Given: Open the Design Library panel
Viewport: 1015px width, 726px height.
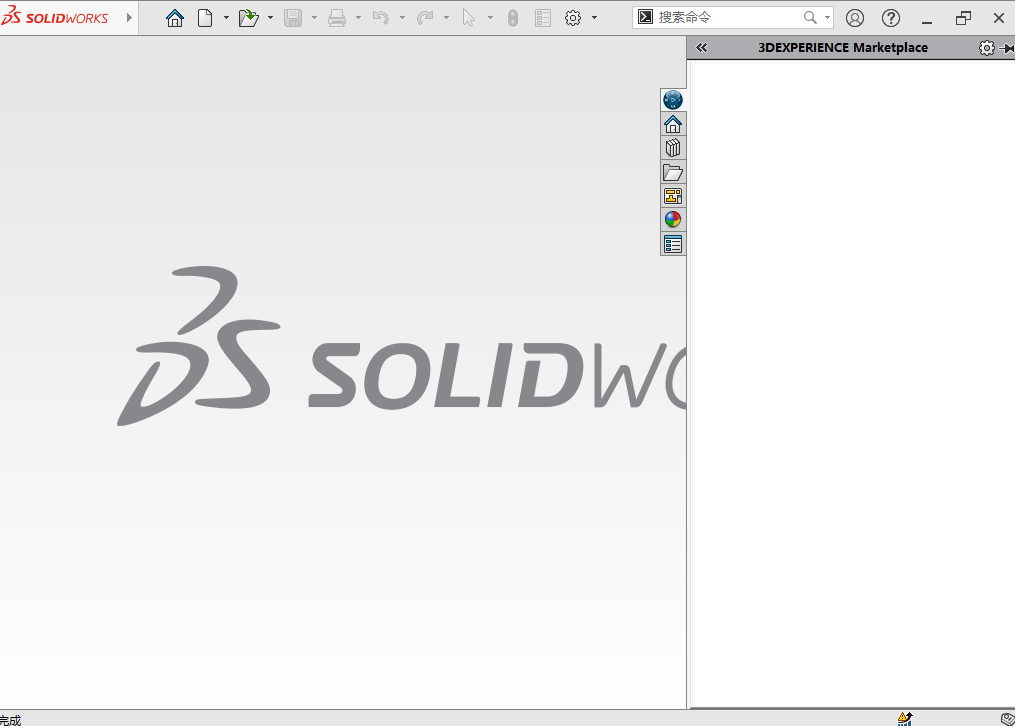Looking at the screenshot, I should click(x=673, y=147).
